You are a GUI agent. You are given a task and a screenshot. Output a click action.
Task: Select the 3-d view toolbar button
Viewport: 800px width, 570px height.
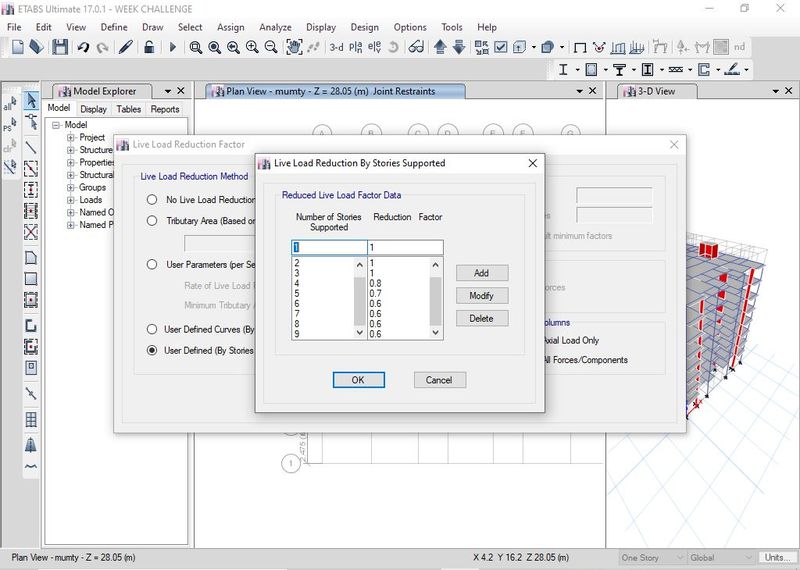pyautogui.click(x=335, y=47)
